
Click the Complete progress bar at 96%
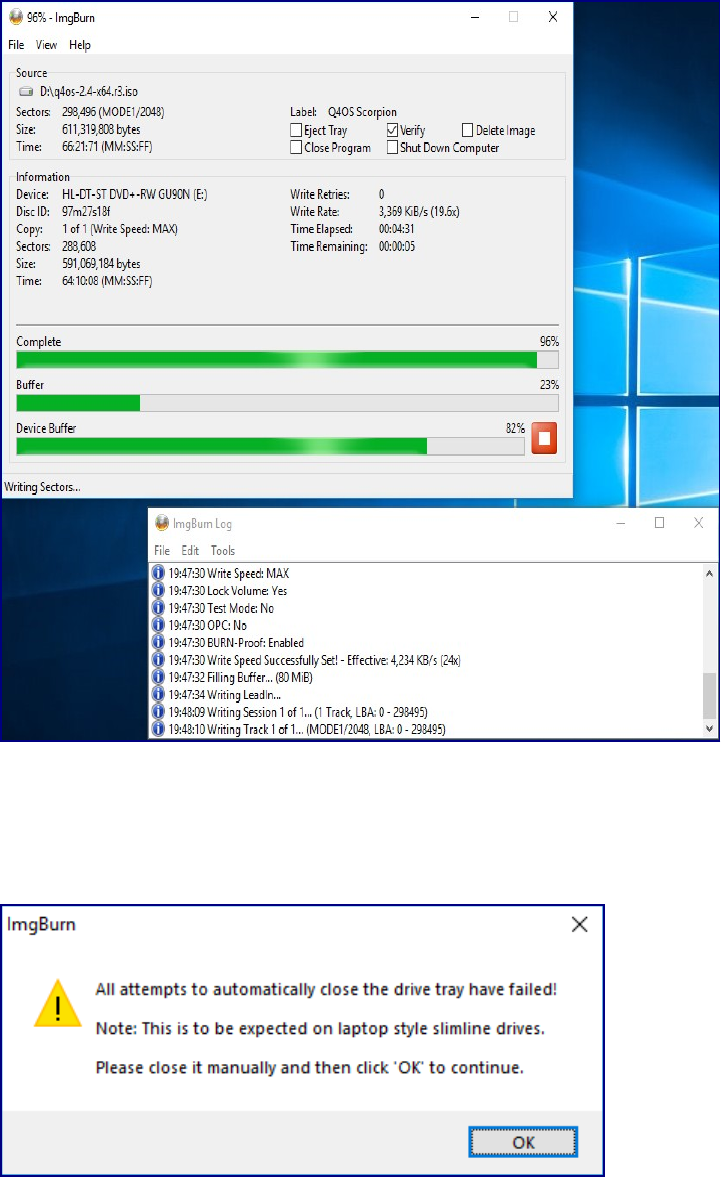tap(287, 360)
